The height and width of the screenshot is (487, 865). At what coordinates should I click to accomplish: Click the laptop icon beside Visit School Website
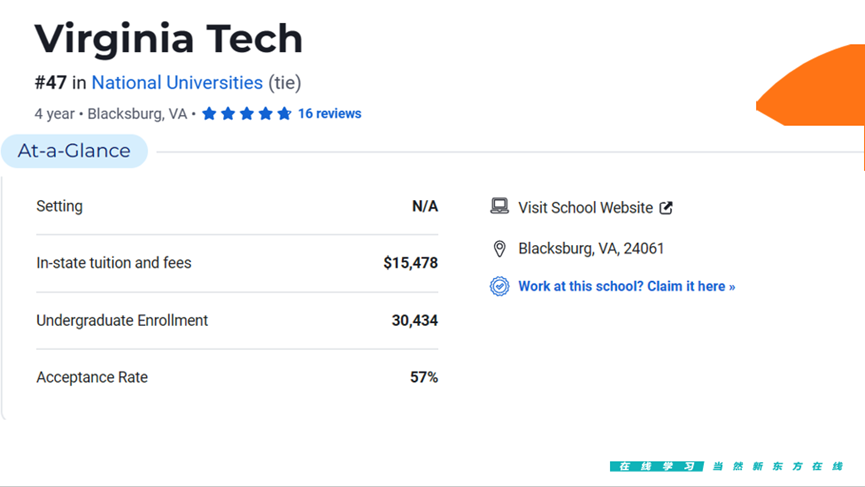499,206
